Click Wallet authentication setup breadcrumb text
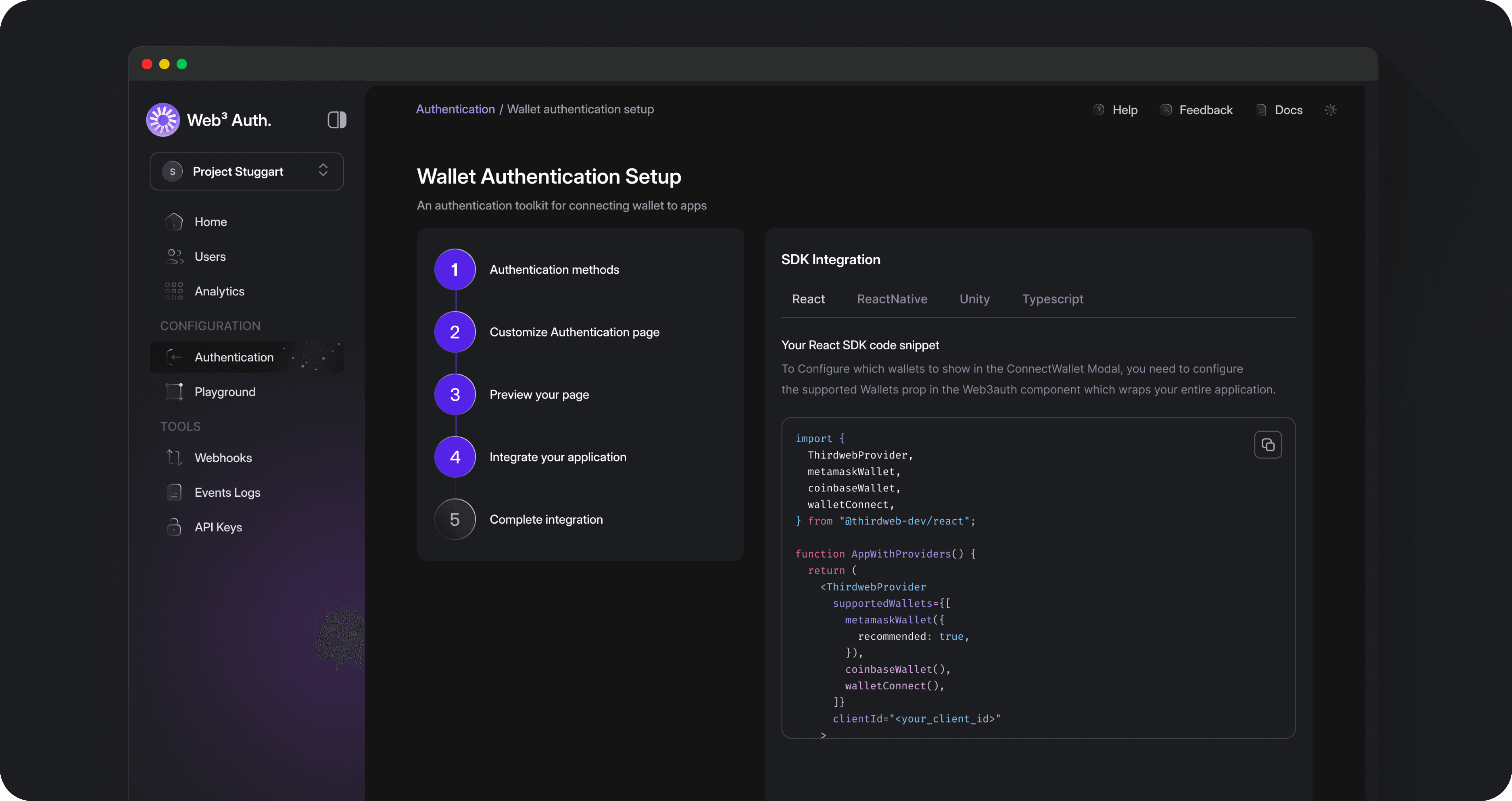The height and width of the screenshot is (801, 1512). coord(580,109)
